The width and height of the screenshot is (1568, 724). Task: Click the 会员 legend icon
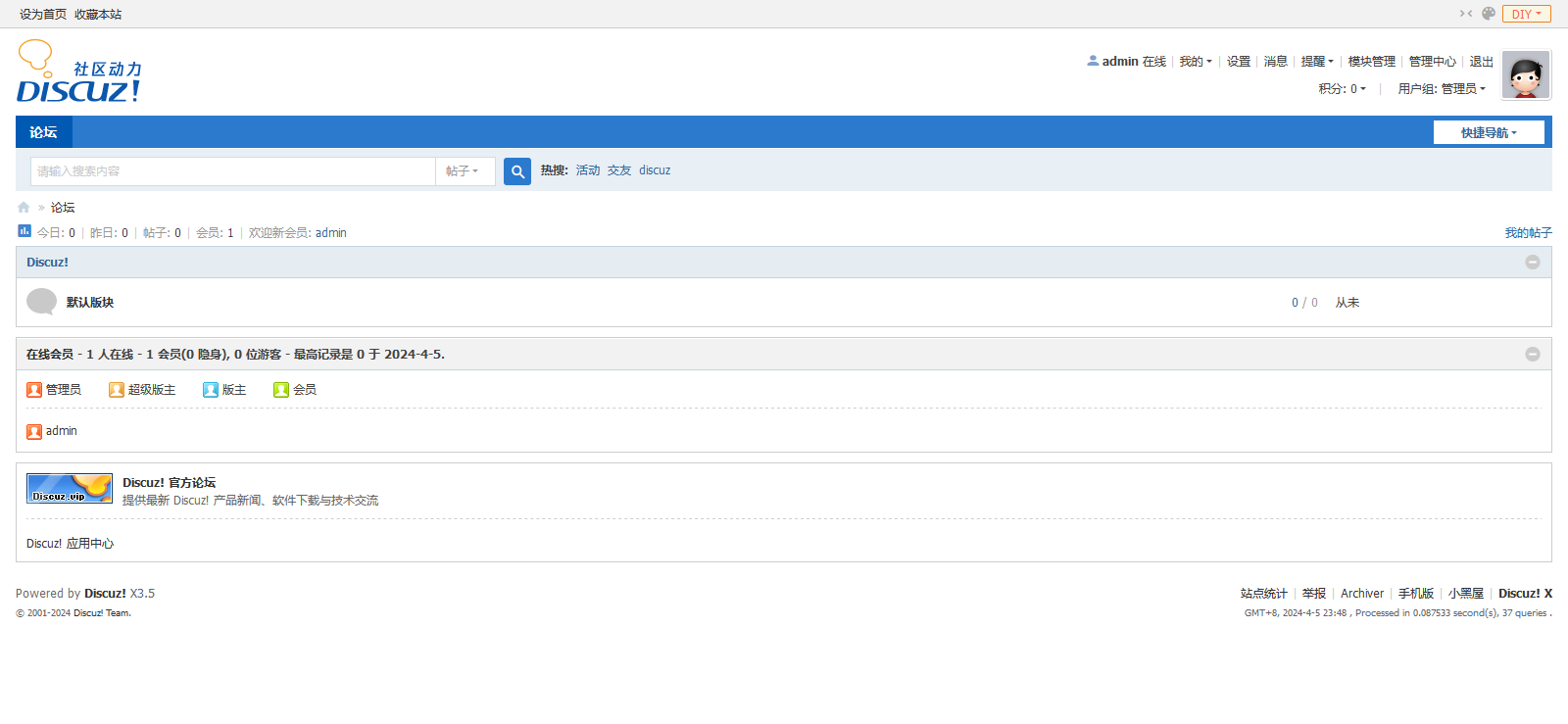281,390
